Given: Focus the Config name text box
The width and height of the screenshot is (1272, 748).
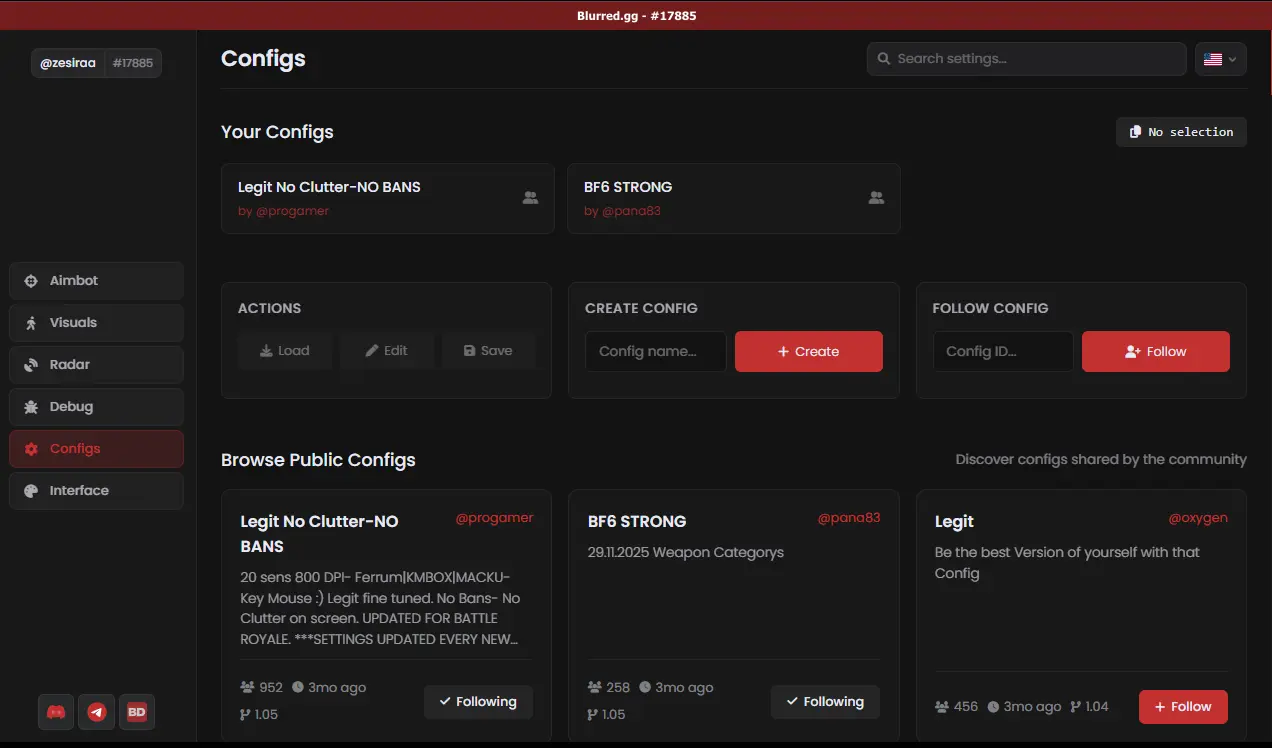Looking at the screenshot, I should point(655,352).
